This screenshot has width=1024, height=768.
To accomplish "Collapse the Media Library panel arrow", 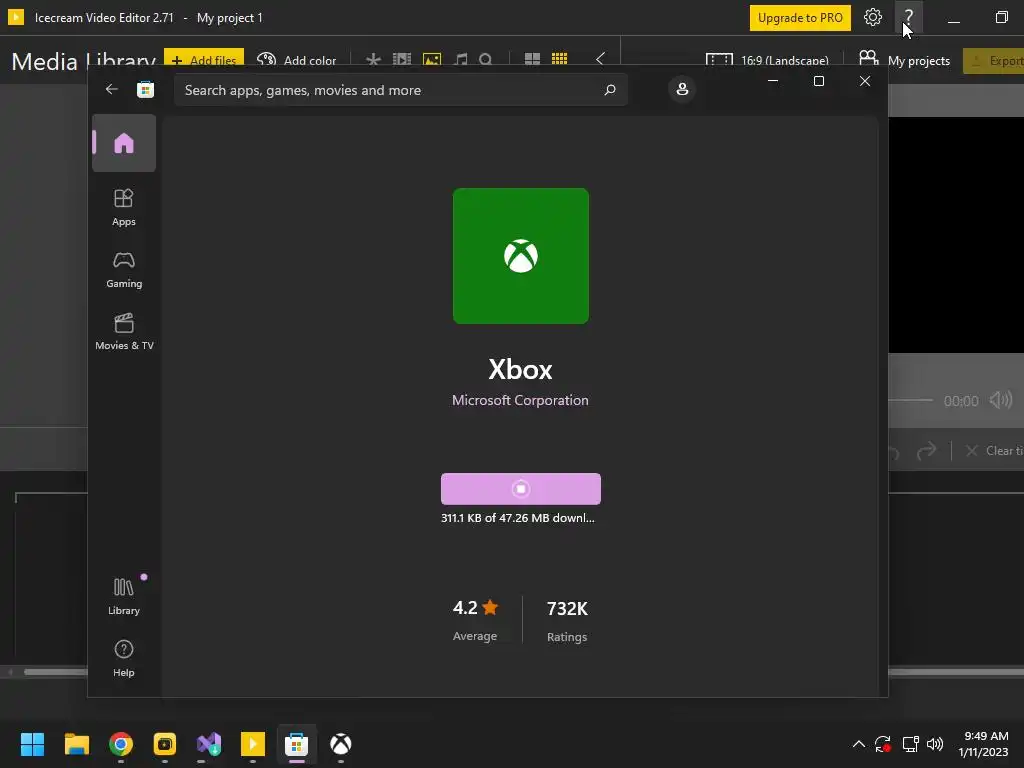I will 600,59.
